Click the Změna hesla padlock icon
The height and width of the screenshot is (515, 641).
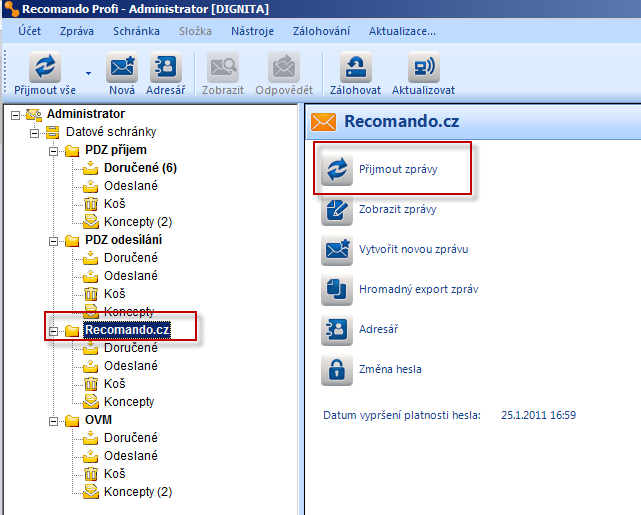[337, 370]
